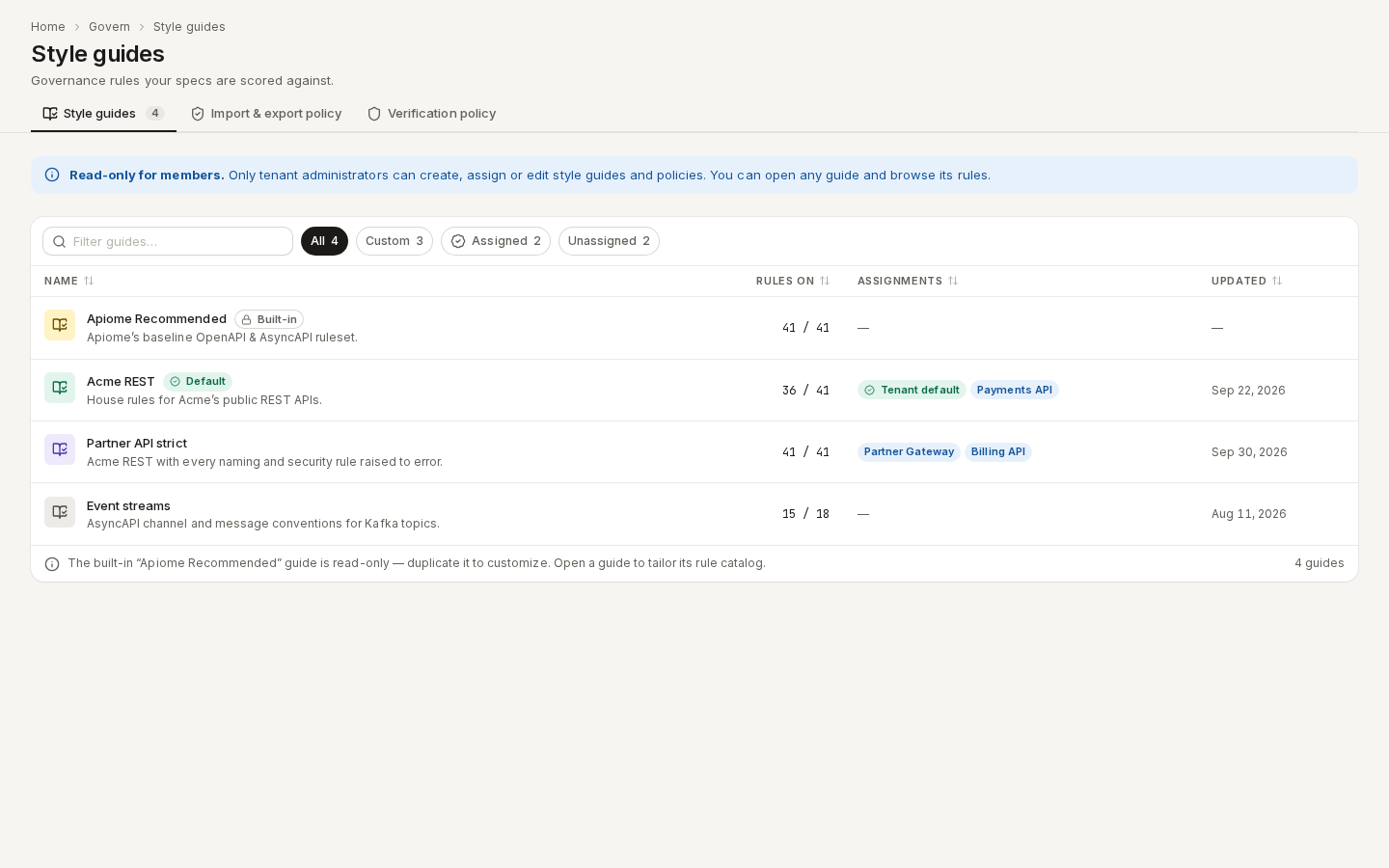Viewport: 1389px width, 868px height.
Task: Click the Aug 11, 2026 updated date
Action: pos(1249,514)
